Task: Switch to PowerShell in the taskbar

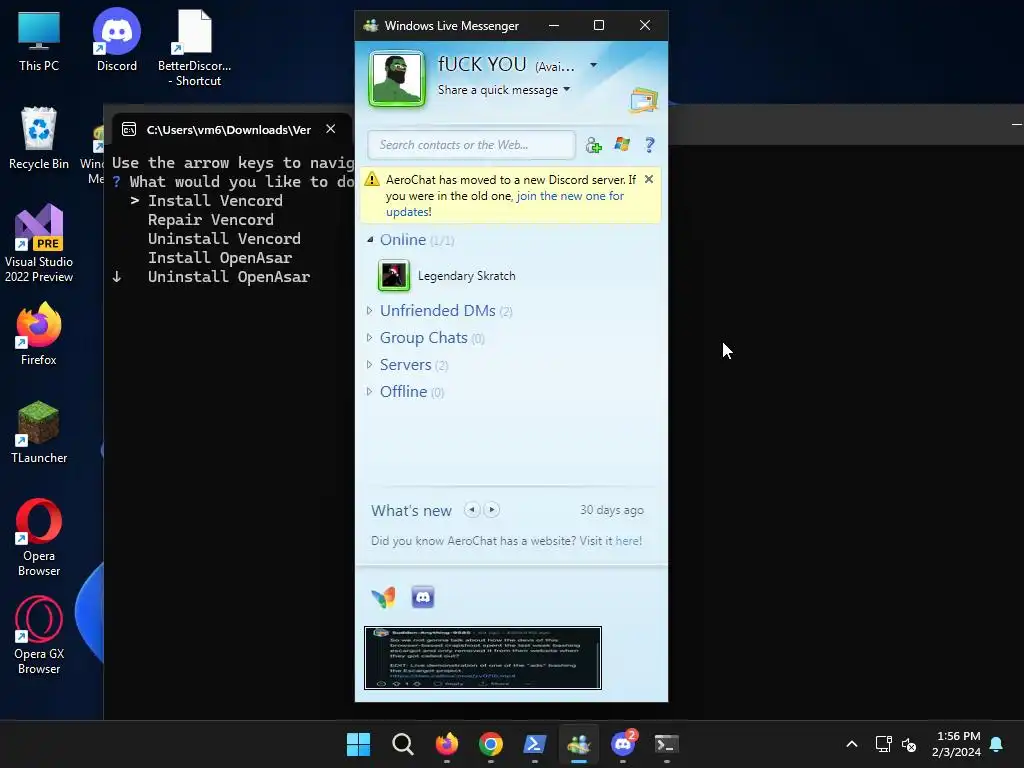Action: point(535,744)
